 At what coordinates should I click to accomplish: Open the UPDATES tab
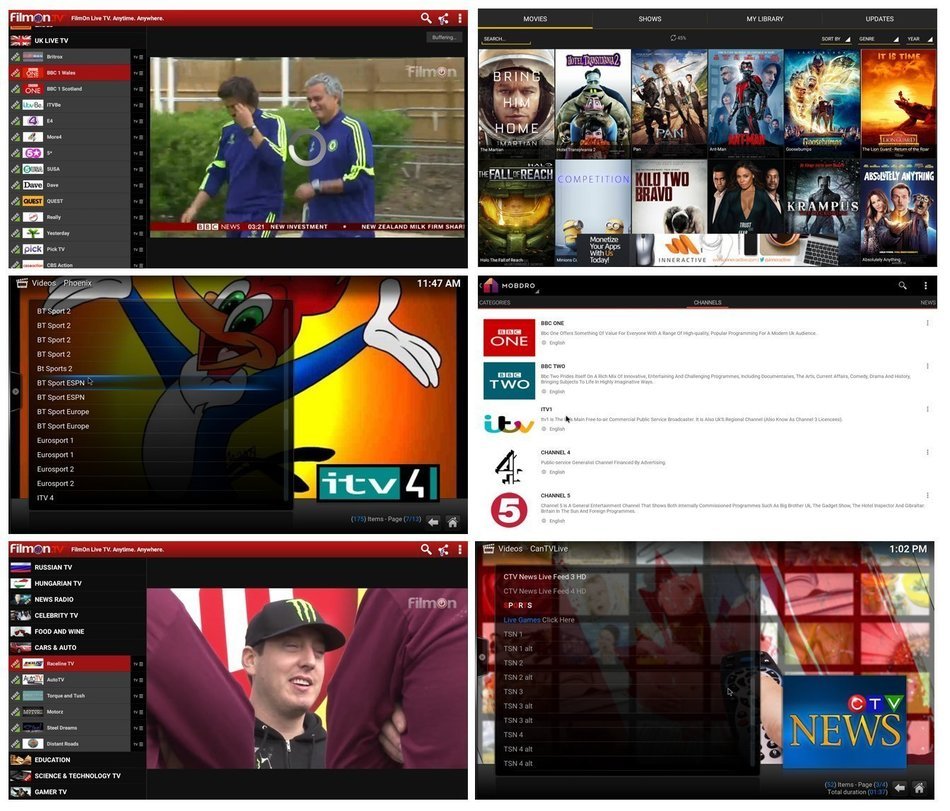click(x=879, y=19)
